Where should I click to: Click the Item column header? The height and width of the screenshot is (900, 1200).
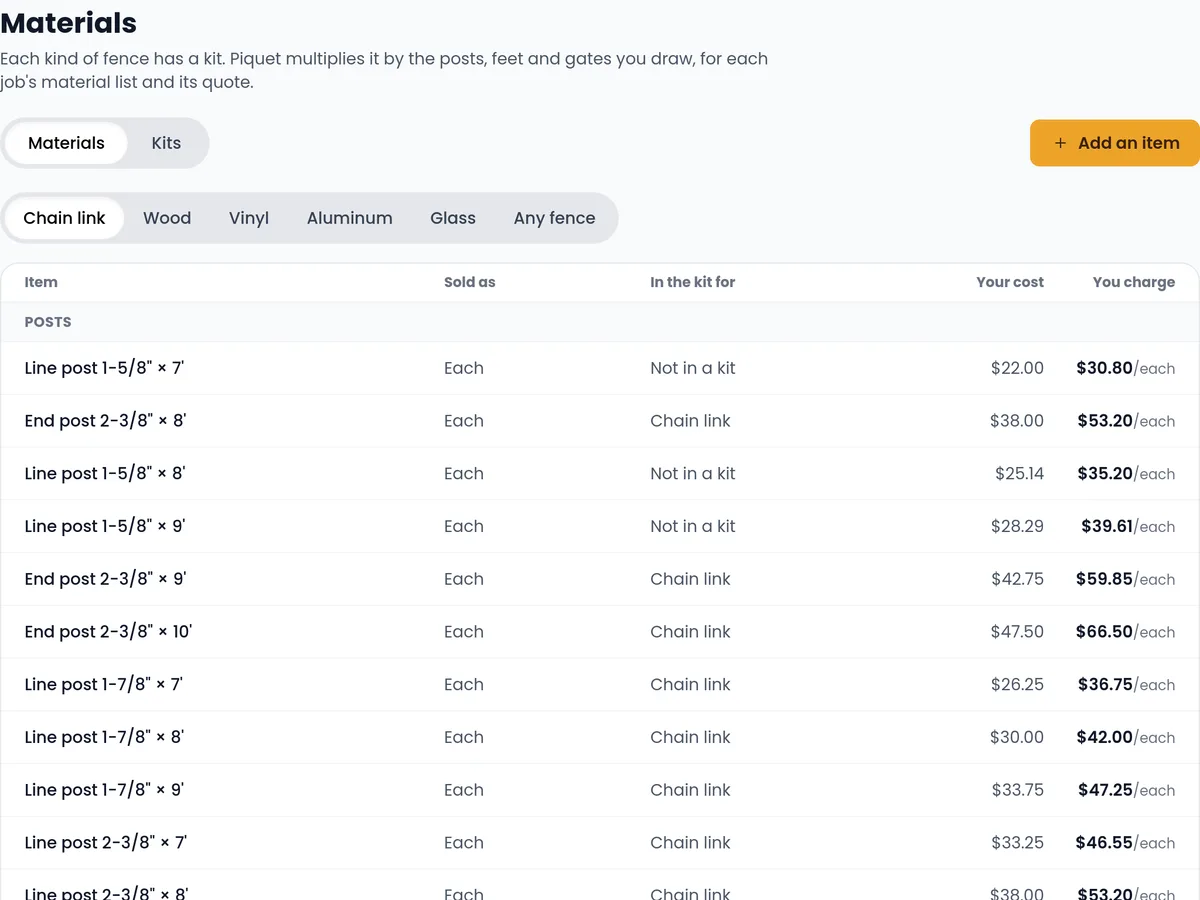pyautogui.click(x=41, y=282)
